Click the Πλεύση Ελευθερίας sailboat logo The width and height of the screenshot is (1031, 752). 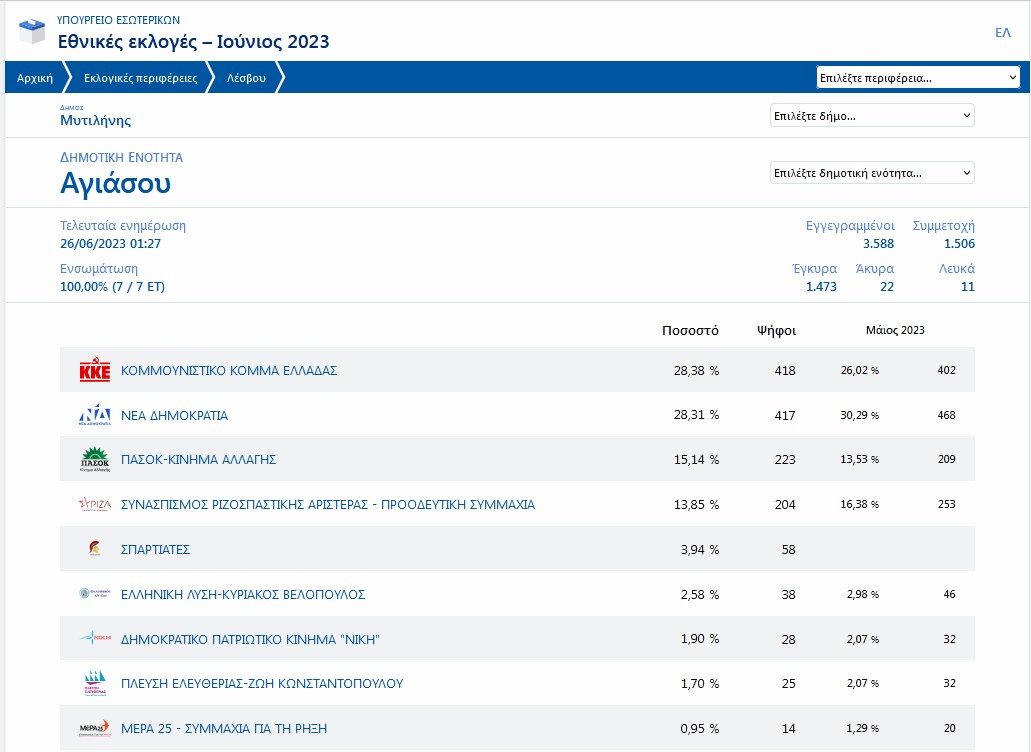94,684
